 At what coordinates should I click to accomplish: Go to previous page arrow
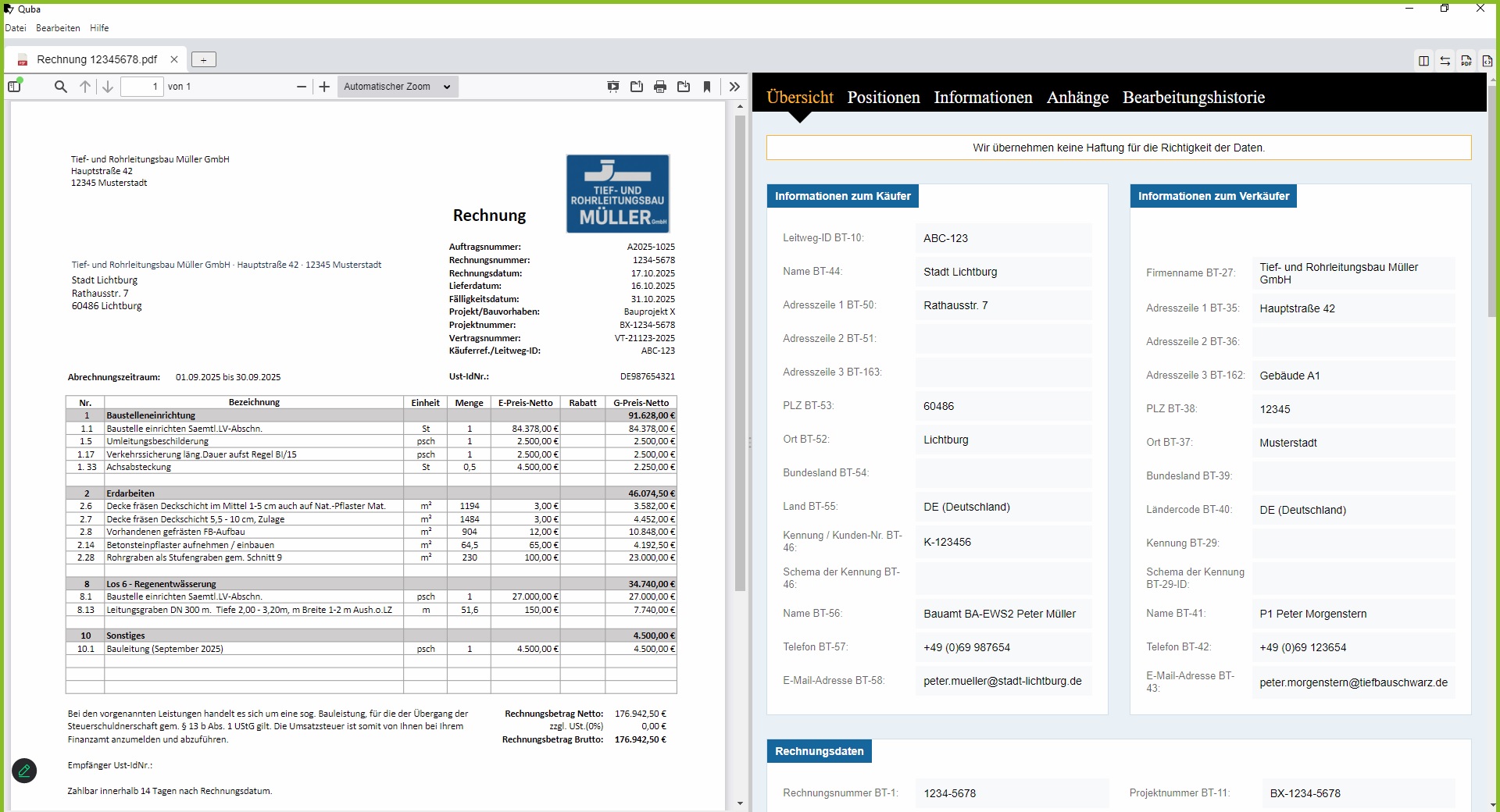[85, 87]
